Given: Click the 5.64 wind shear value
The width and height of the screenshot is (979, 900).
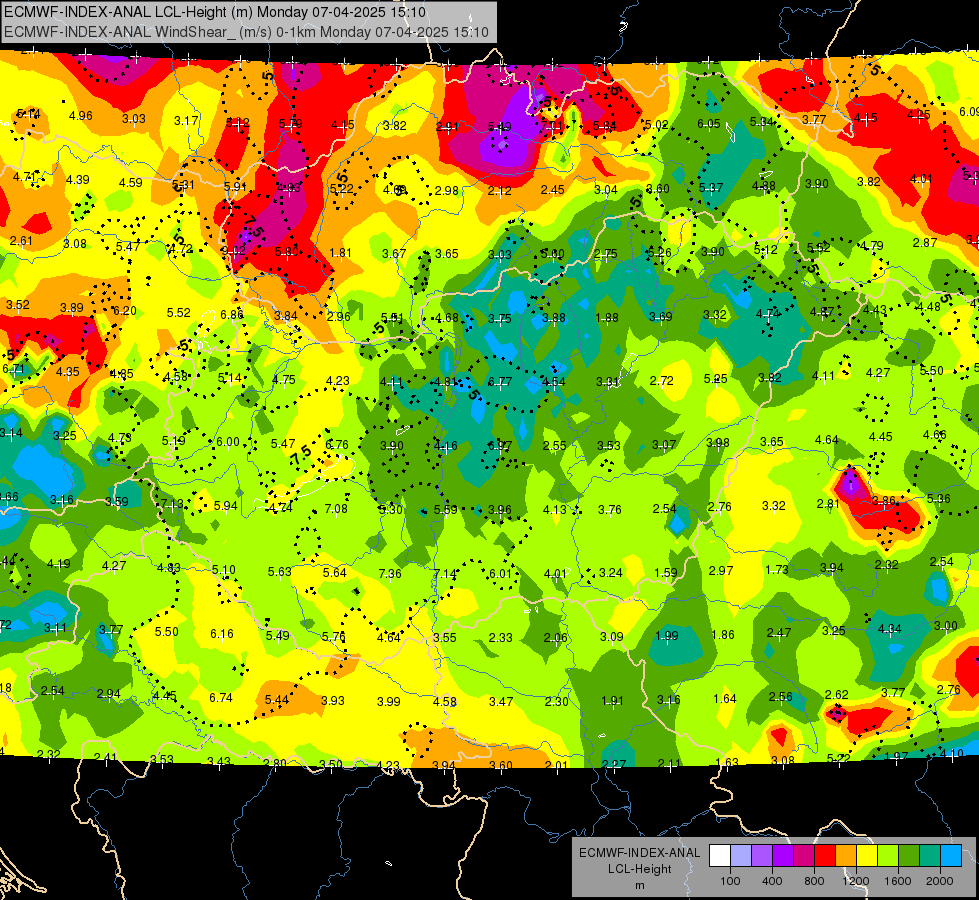Looking at the screenshot, I should pos(335,573).
